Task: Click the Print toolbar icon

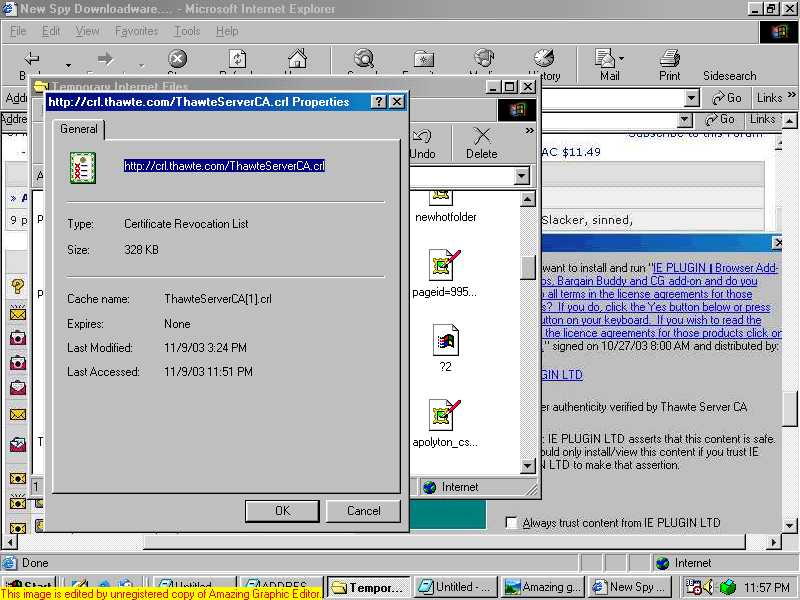Action: click(x=669, y=59)
